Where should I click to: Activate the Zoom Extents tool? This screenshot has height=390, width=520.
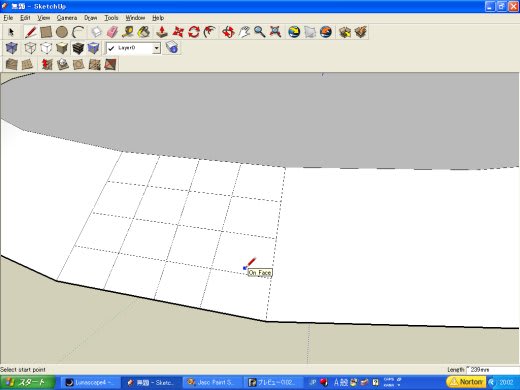coord(276,32)
